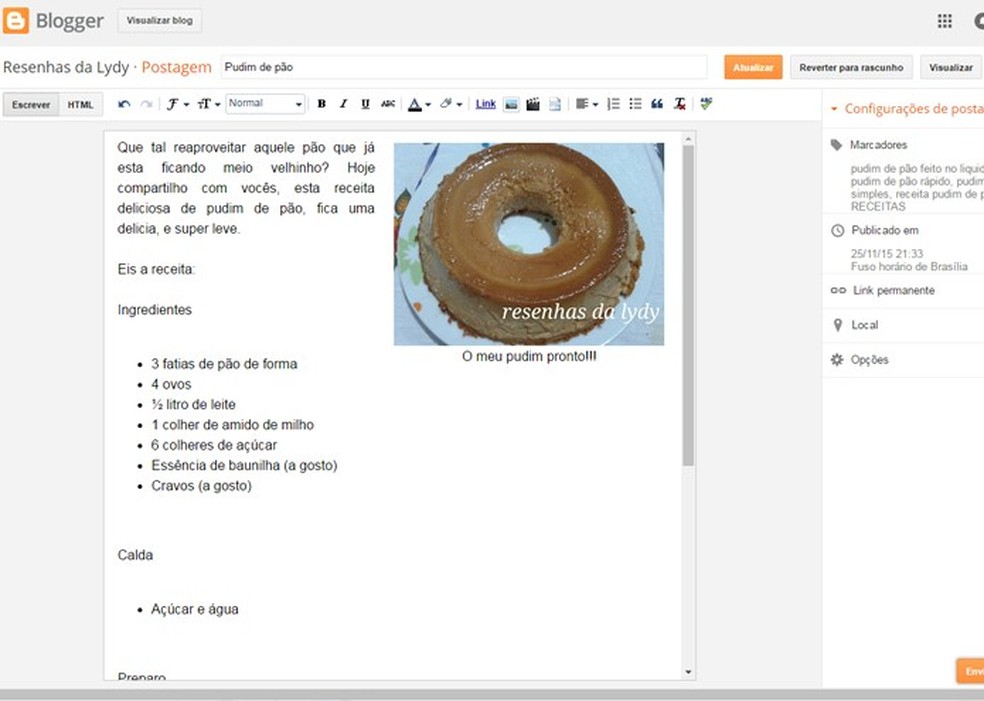
Task: Open the text alignment dropdown
Action: [x=587, y=104]
